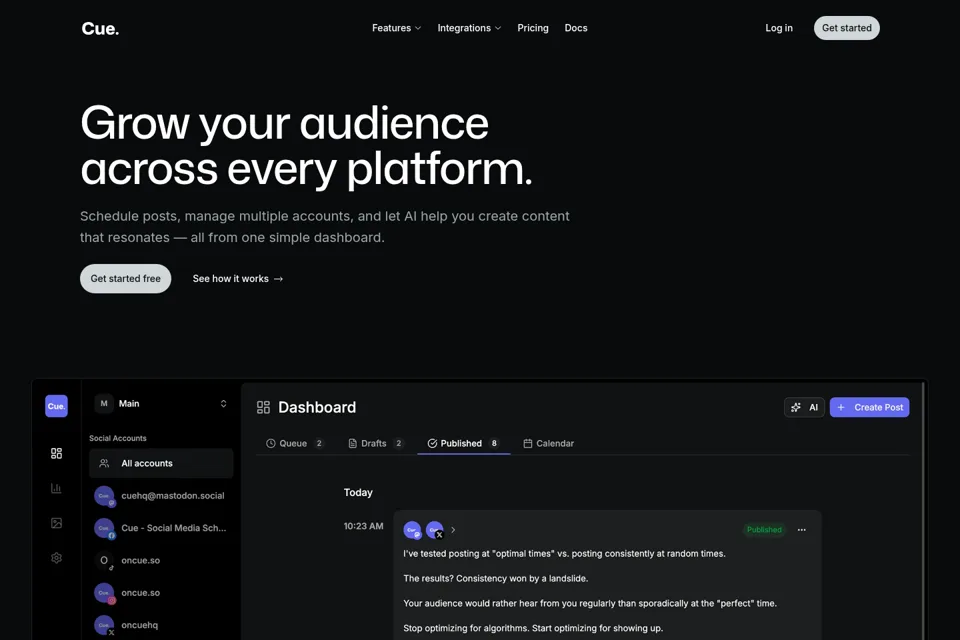This screenshot has width=960, height=640.
Task: Go to the Pricing page
Action: click(533, 28)
